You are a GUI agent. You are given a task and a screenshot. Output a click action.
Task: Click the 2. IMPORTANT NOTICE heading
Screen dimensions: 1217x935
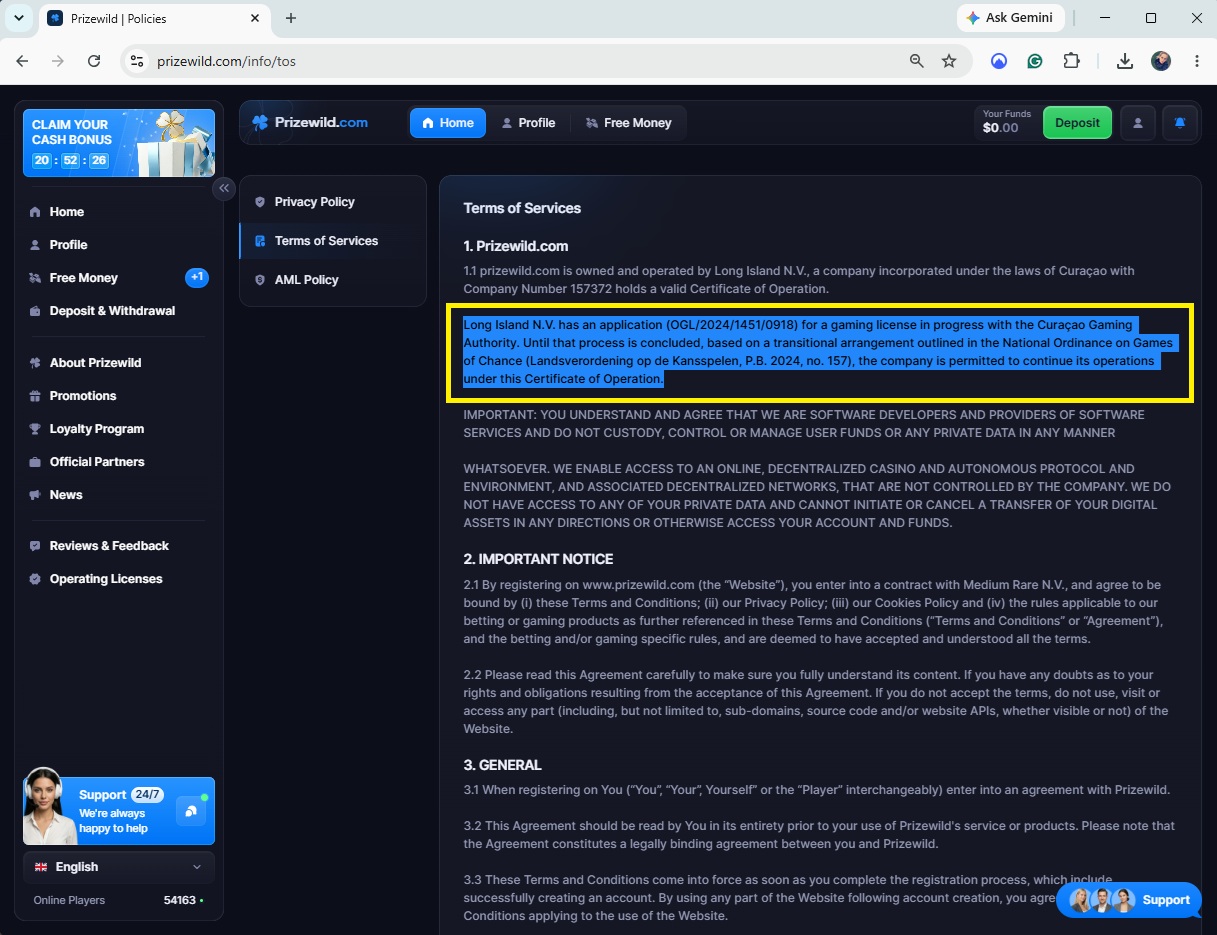point(538,559)
